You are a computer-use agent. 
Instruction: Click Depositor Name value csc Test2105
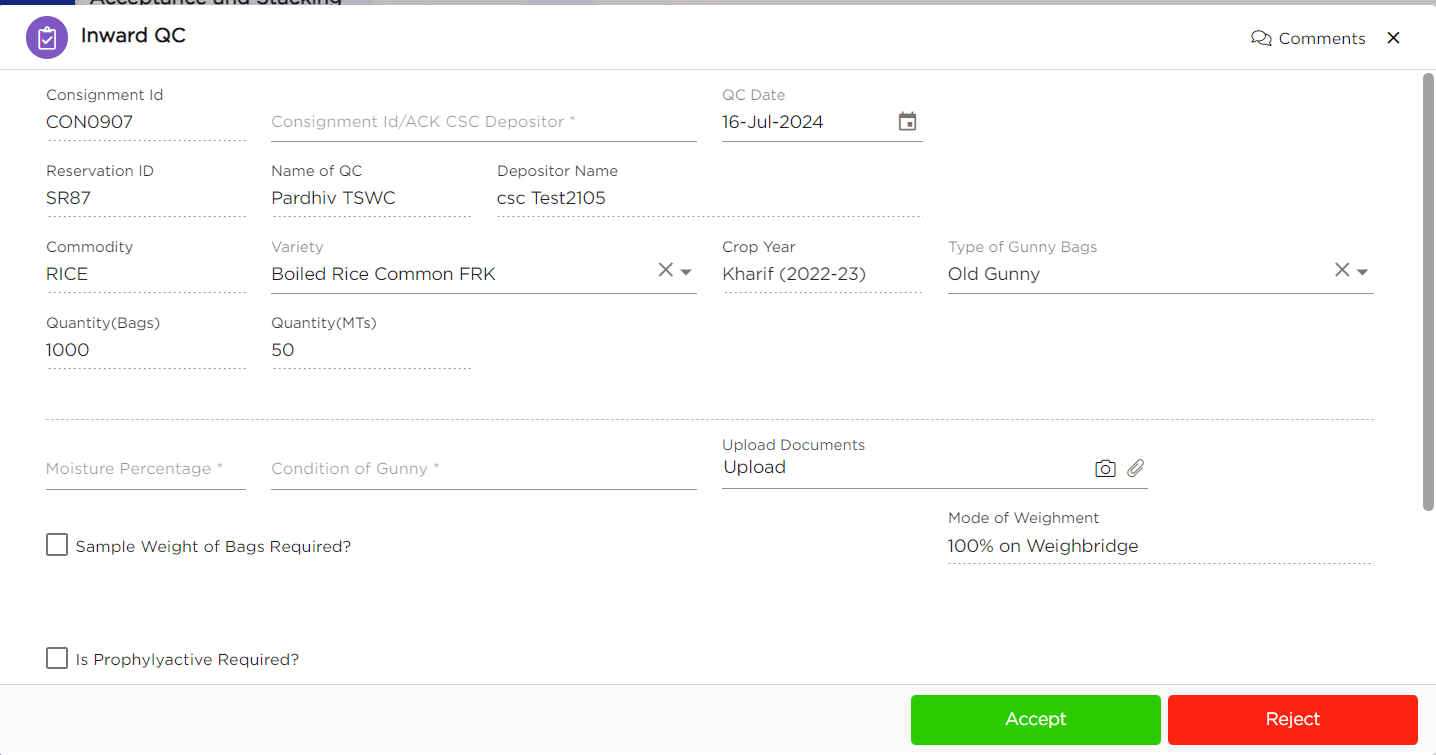pos(551,198)
